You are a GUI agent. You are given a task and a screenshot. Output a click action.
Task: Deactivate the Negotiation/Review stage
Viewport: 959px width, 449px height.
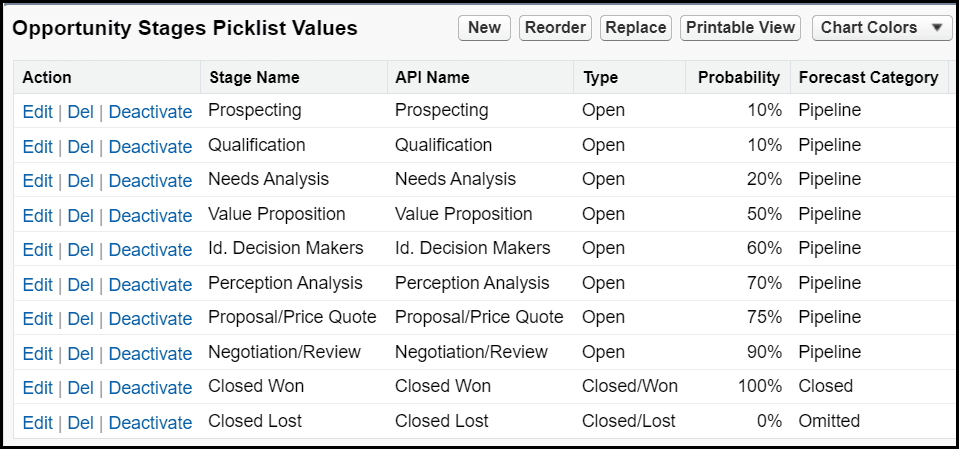point(150,354)
